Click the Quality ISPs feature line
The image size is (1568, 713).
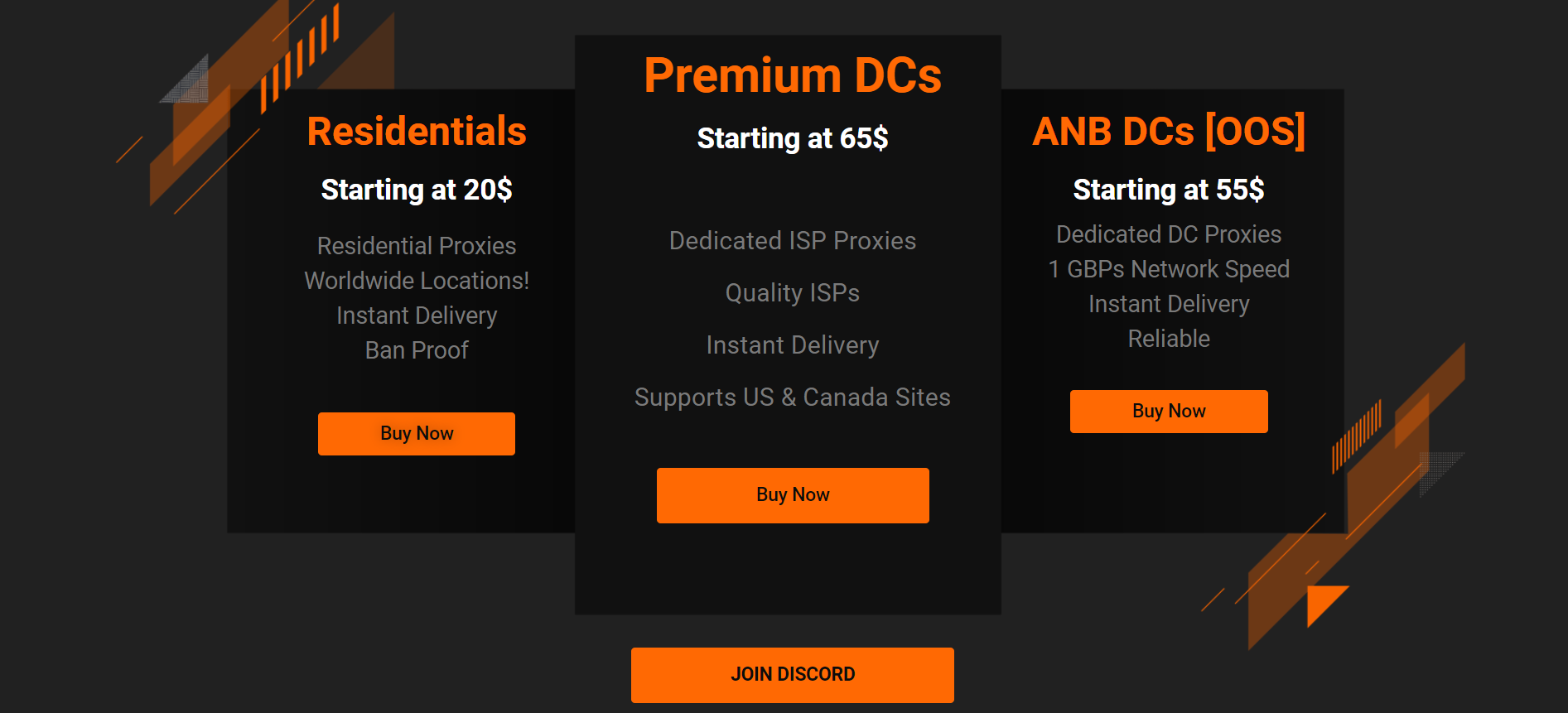coord(792,292)
